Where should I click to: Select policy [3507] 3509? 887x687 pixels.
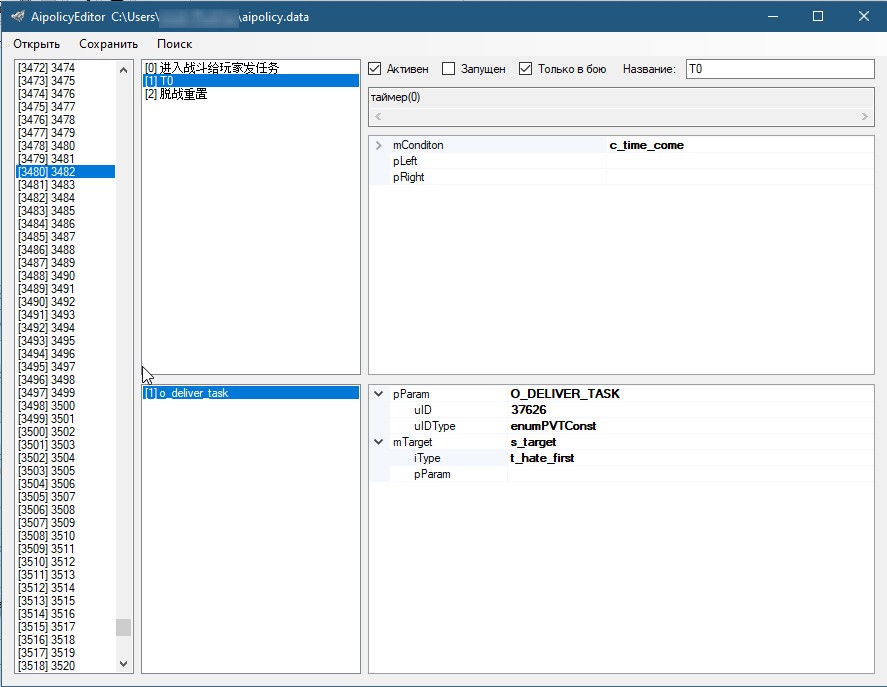(x=66, y=523)
